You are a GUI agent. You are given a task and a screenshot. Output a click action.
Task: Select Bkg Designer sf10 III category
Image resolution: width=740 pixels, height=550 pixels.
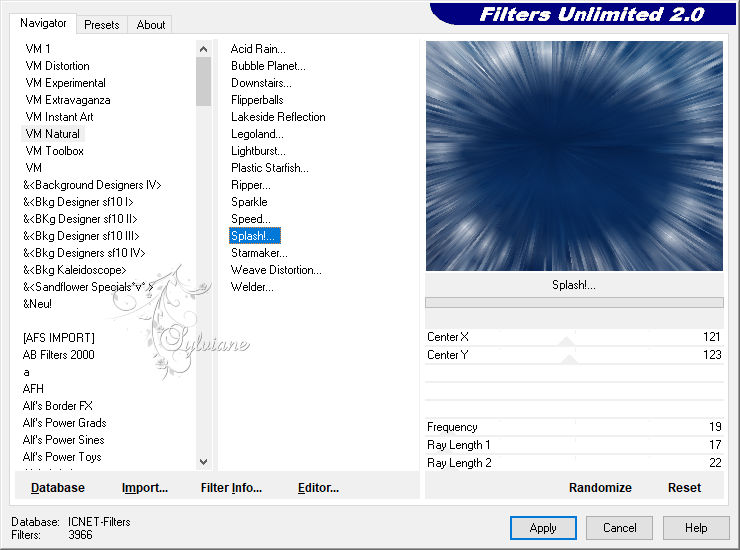point(81,236)
